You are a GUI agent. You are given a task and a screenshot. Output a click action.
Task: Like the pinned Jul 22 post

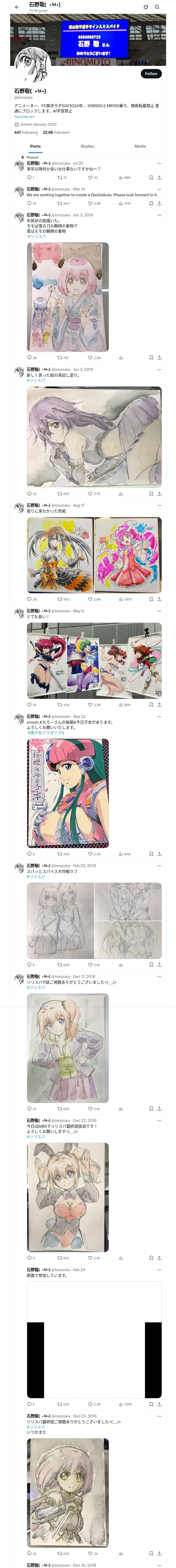coord(93,178)
